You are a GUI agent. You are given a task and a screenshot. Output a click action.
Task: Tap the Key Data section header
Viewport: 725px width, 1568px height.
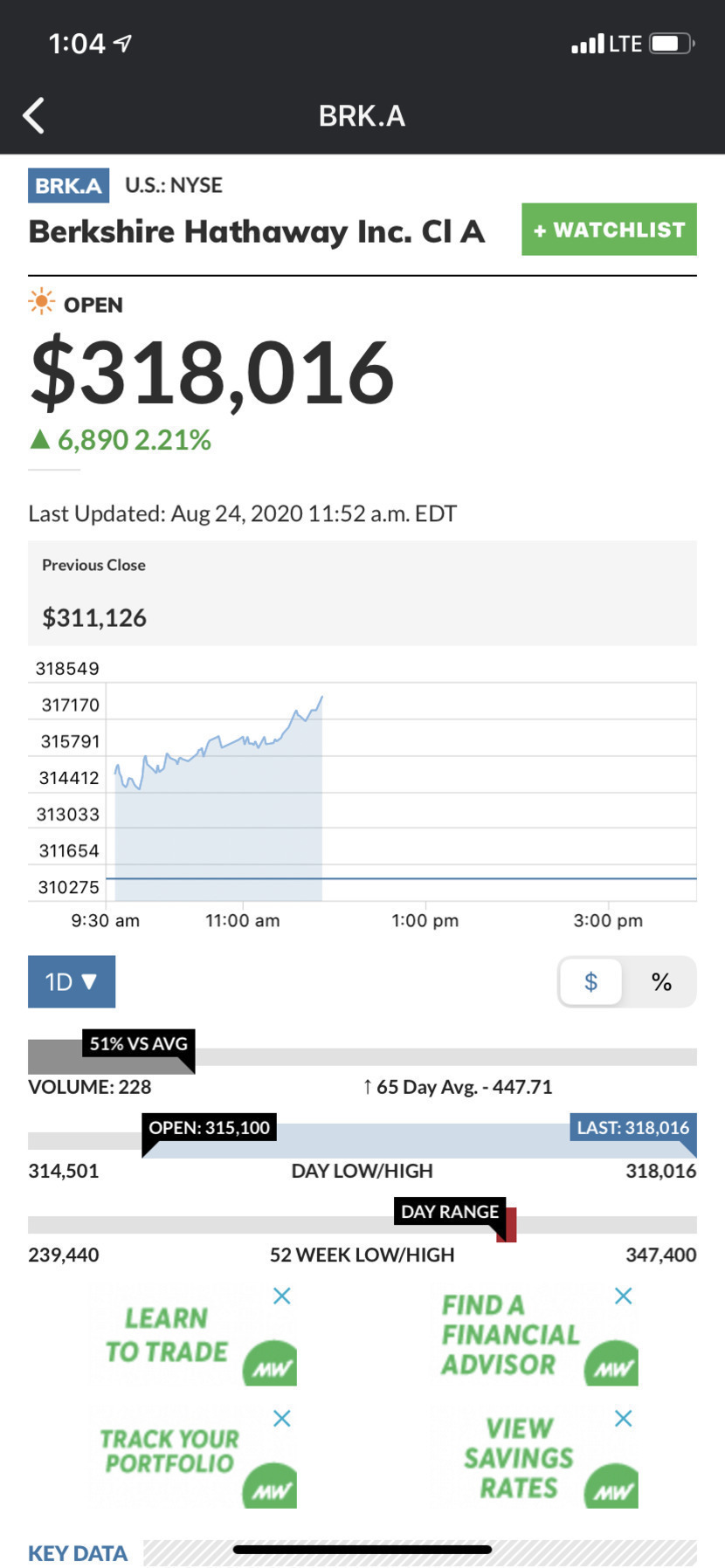click(x=78, y=1553)
